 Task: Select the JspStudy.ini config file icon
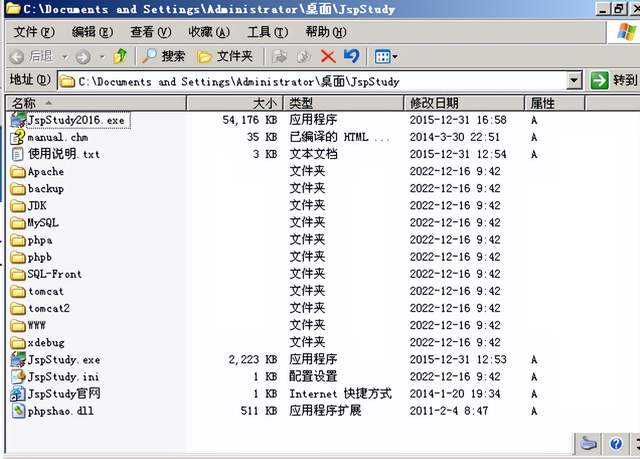pos(18,377)
